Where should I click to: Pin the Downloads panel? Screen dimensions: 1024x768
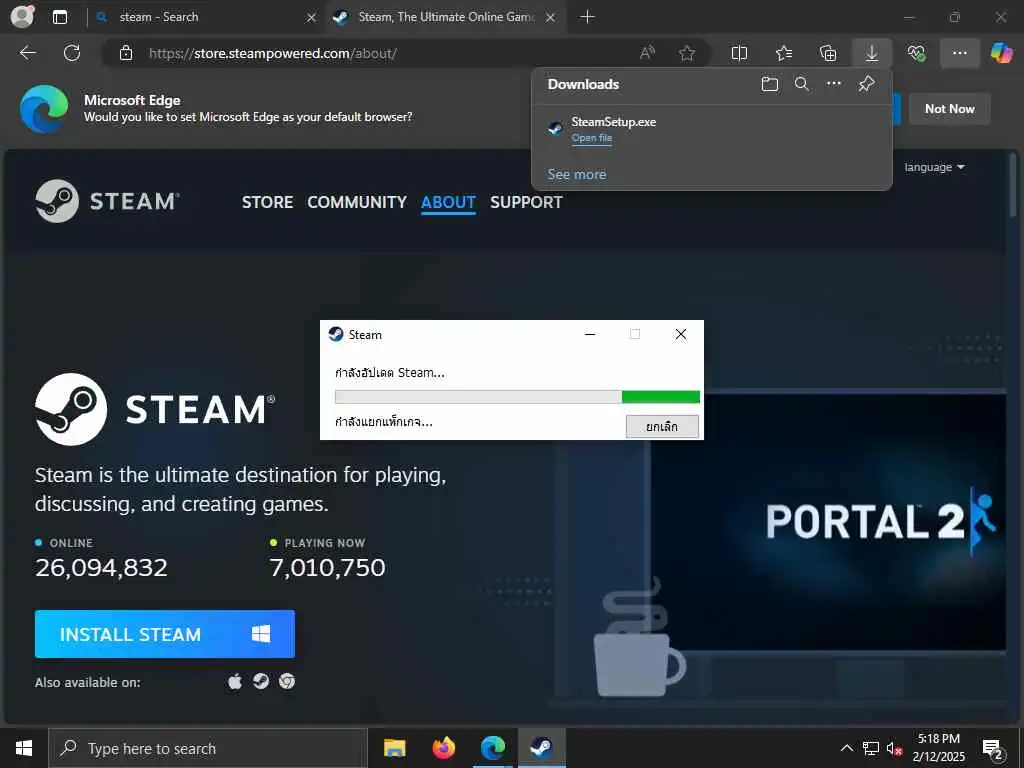867,84
